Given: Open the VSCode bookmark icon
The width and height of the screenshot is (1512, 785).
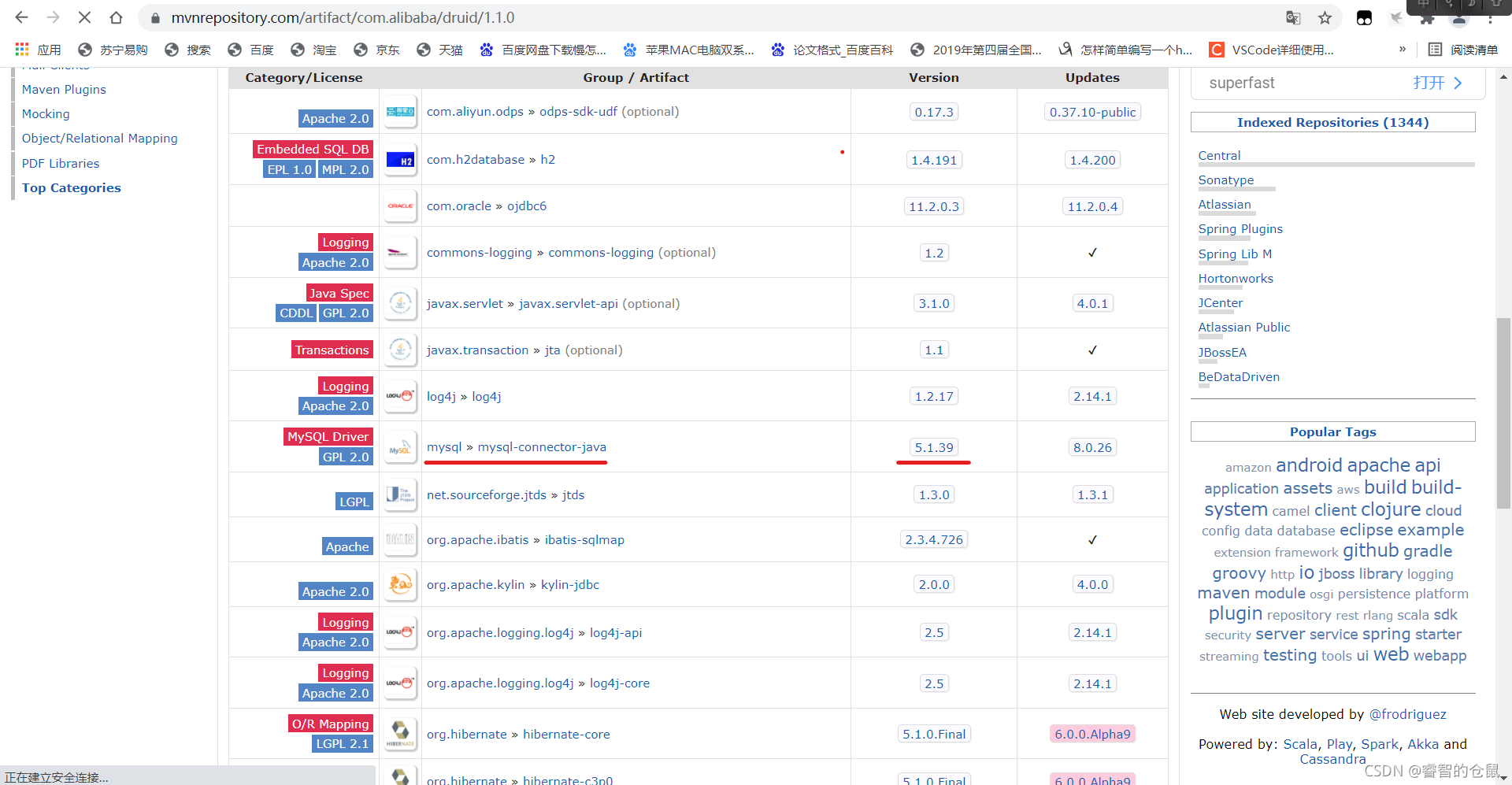Looking at the screenshot, I should click(1217, 50).
